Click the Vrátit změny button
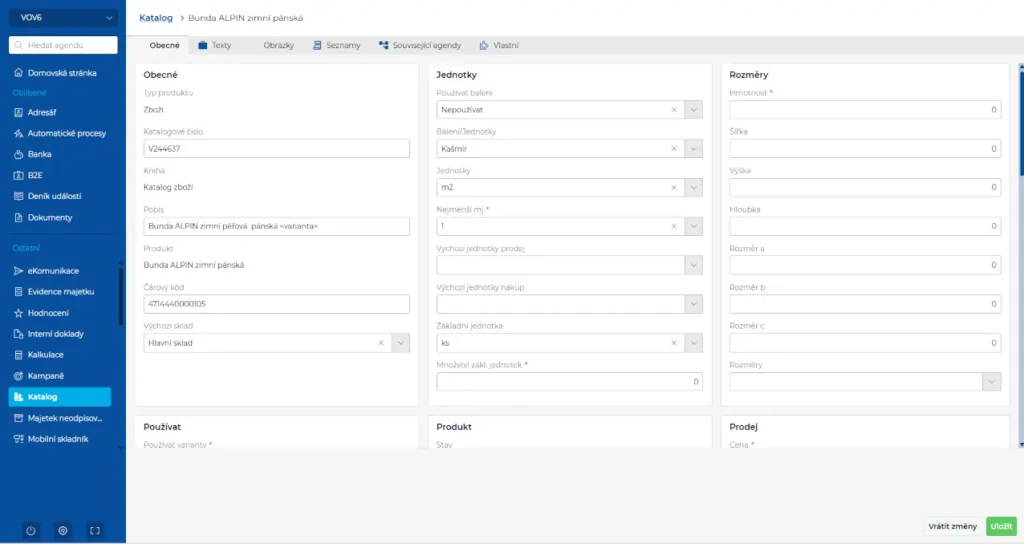 tap(952, 526)
